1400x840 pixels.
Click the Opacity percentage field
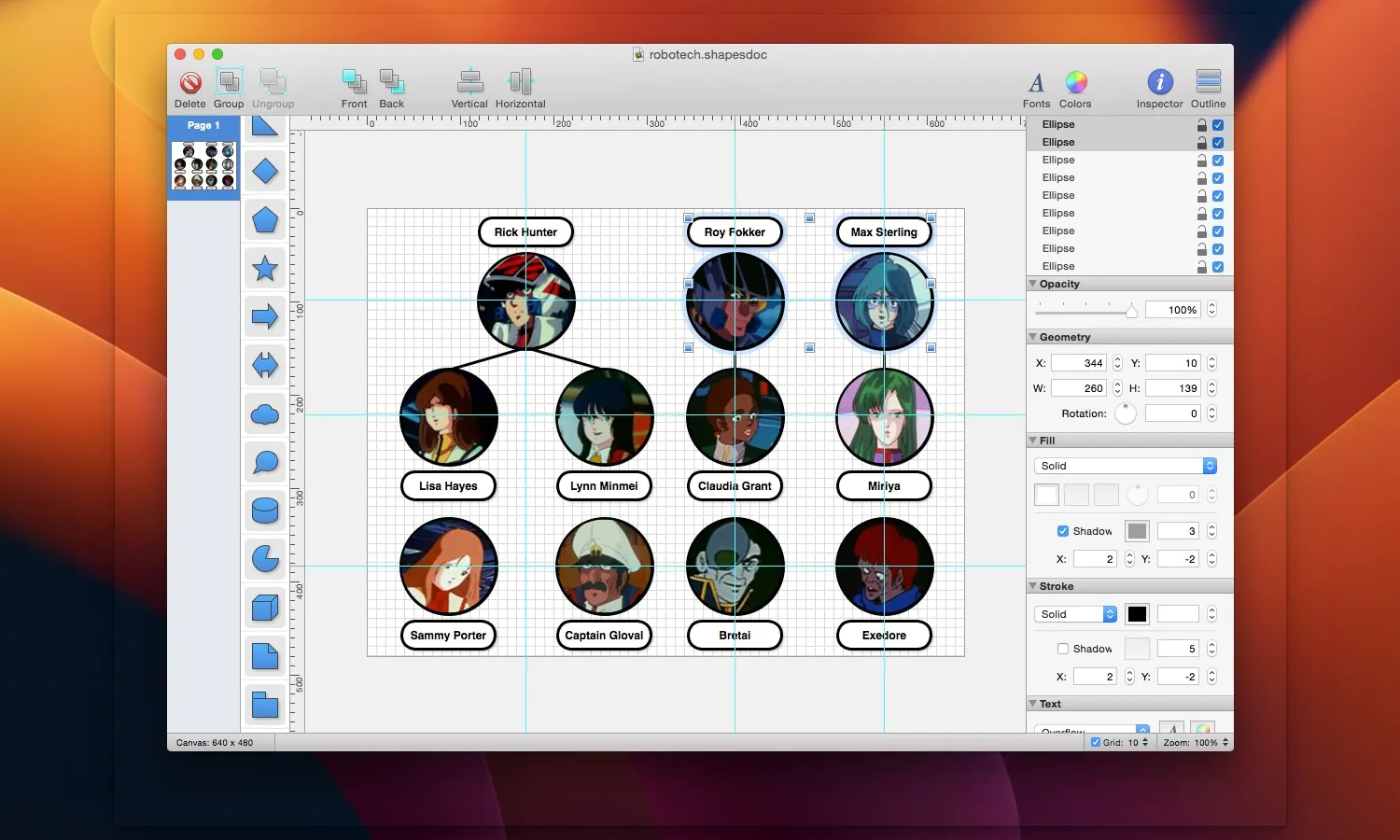1172,310
